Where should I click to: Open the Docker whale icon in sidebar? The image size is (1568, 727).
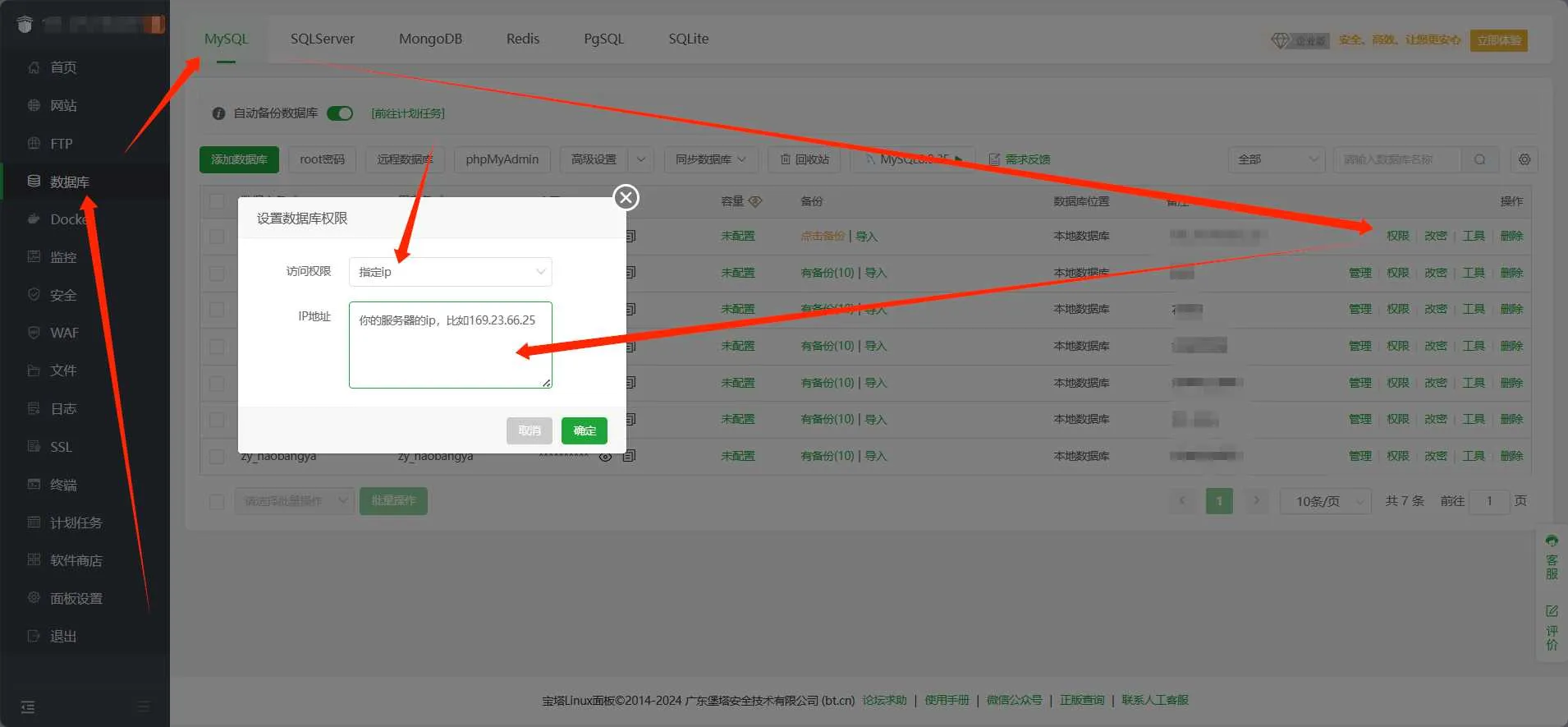tap(34, 219)
